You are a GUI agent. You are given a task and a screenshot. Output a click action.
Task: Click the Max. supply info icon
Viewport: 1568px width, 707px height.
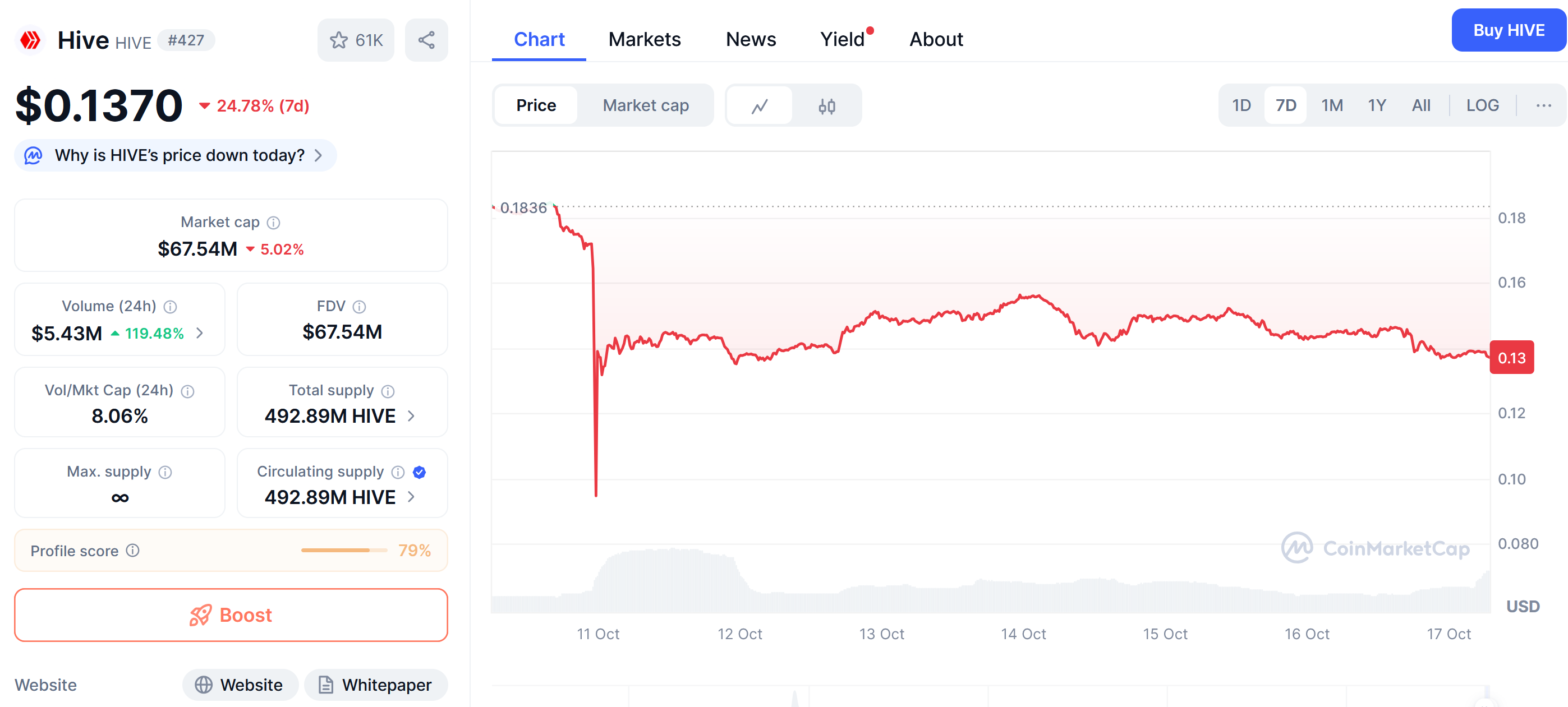click(165, 472)
